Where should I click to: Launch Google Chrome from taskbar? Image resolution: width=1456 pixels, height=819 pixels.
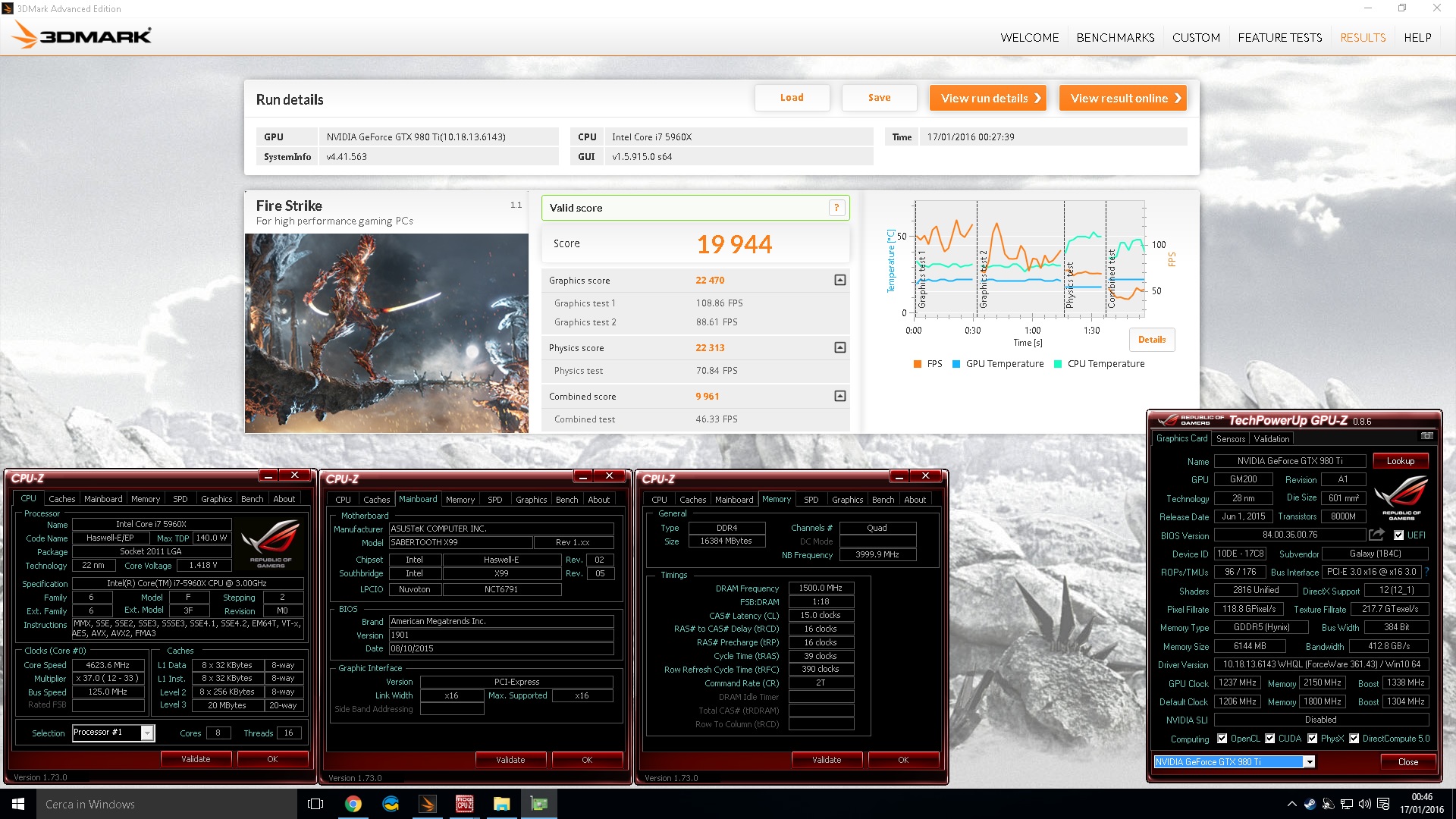(353, 804)
